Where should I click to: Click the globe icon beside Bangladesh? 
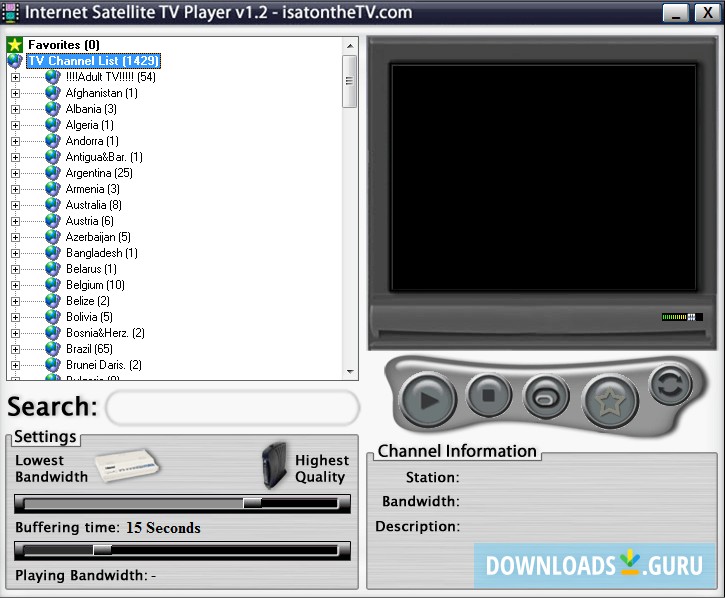(53, 253)
